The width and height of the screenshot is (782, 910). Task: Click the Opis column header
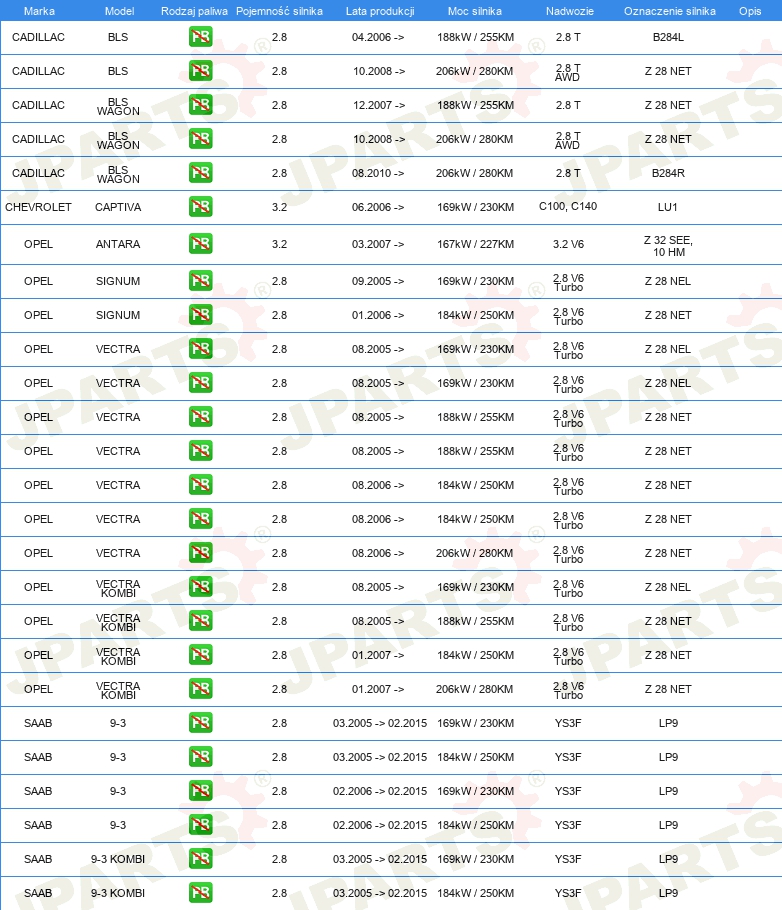pos(749,11)
